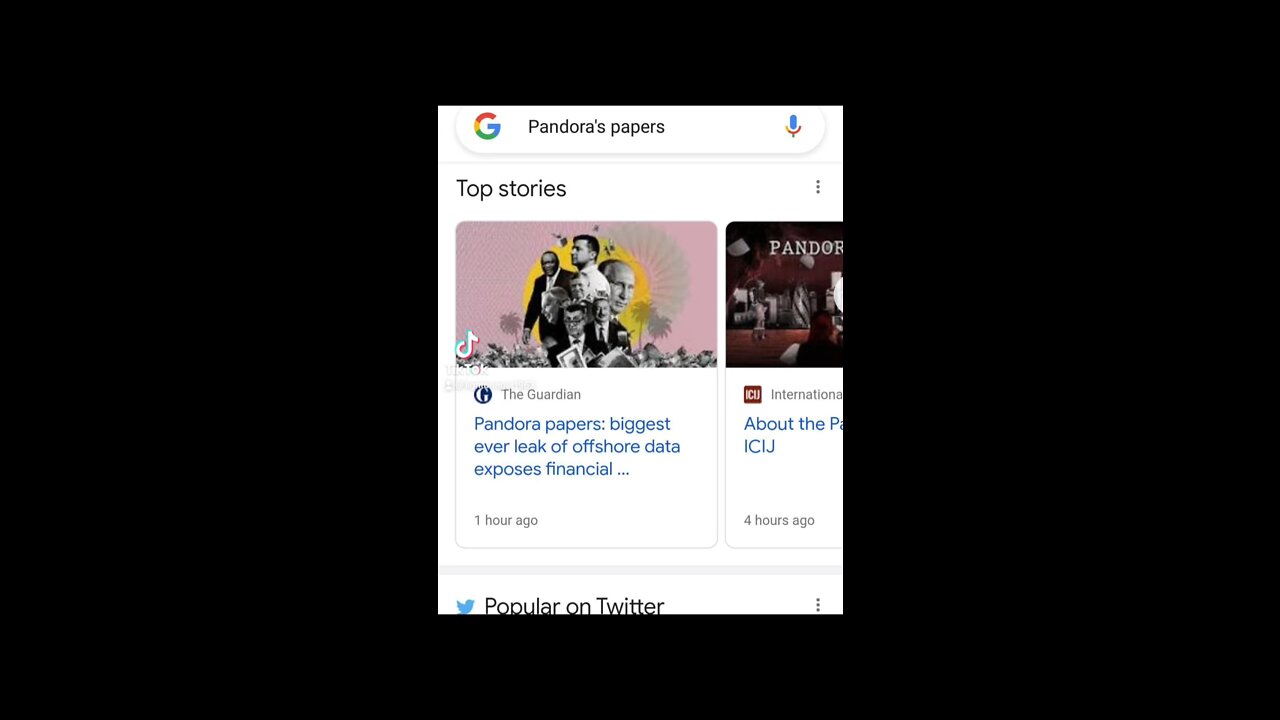Open Guardian Pandora papers headline link
The height and width of the screenshot is (720, 1280).
click(x=577, y=446)
